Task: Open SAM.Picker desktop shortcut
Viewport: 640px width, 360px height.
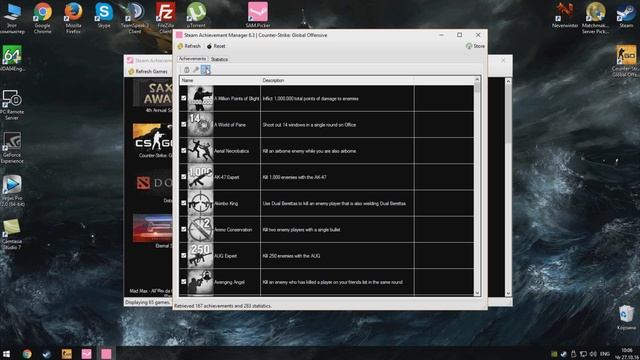Action: [258, 15]
